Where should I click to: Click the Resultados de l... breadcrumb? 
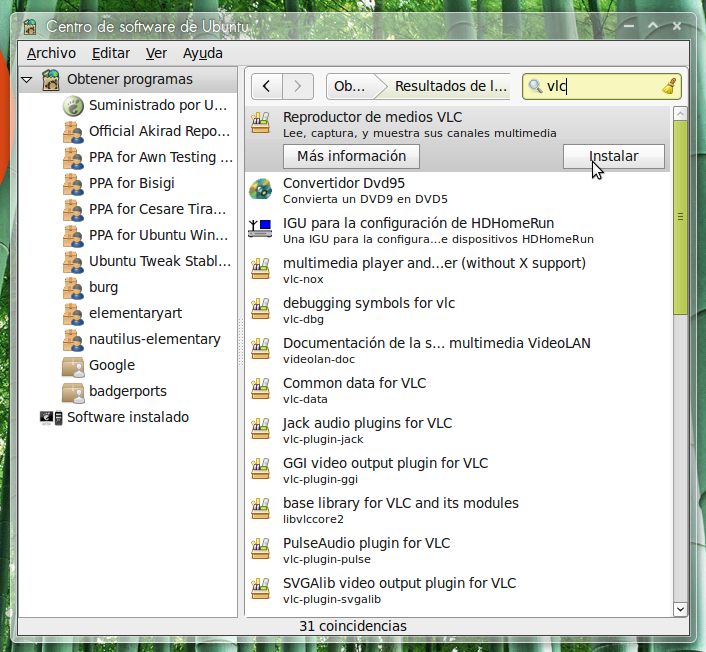coord(450,86)
